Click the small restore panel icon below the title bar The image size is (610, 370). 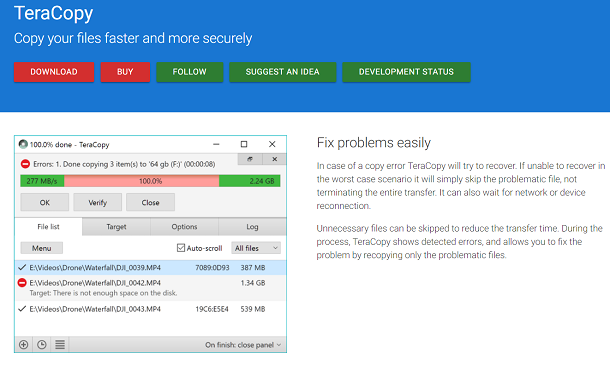pyautogui.click(x=250, y=159)
